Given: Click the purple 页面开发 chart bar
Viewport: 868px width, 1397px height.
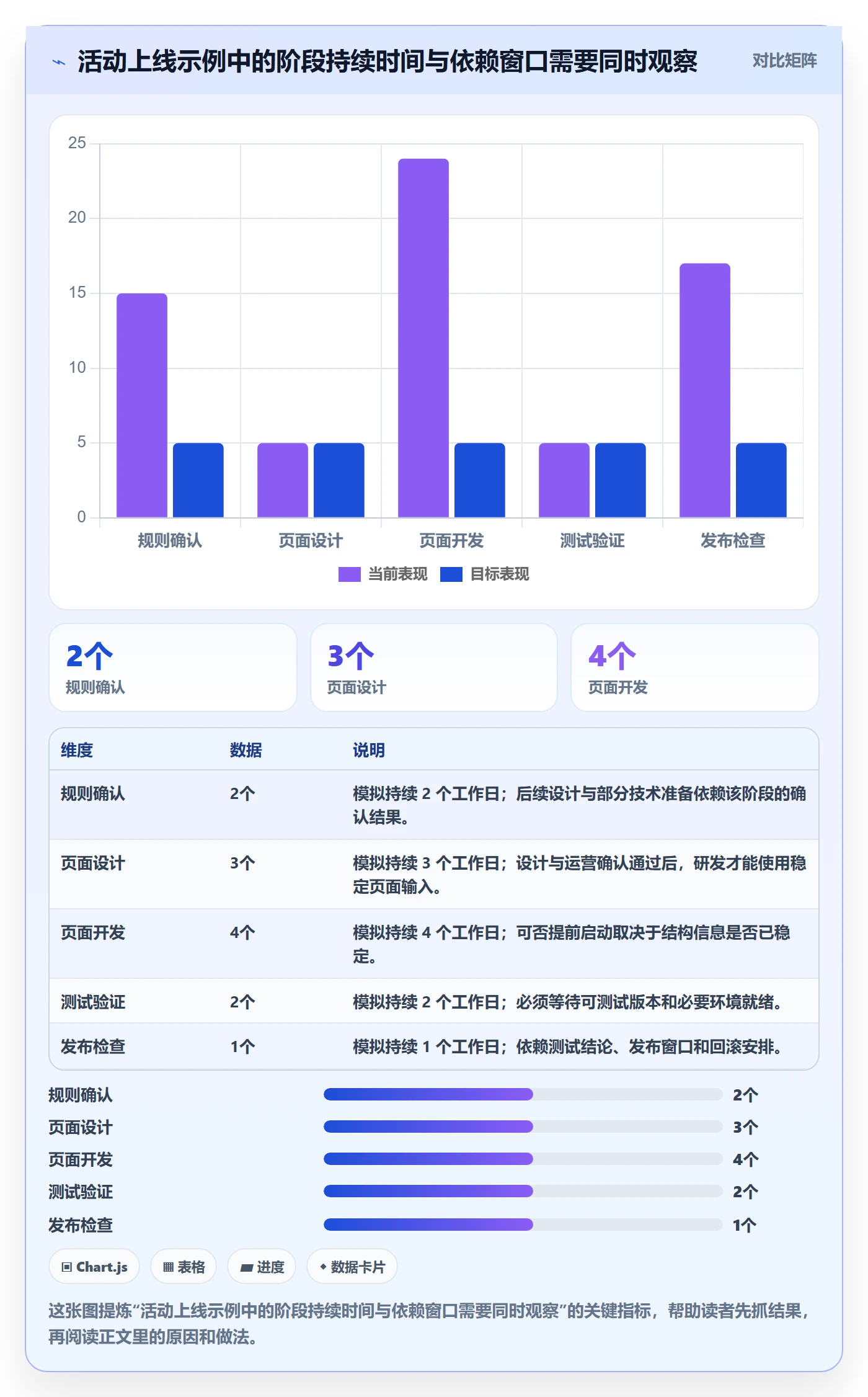Looking at the screenshot, I should [423, 338].
